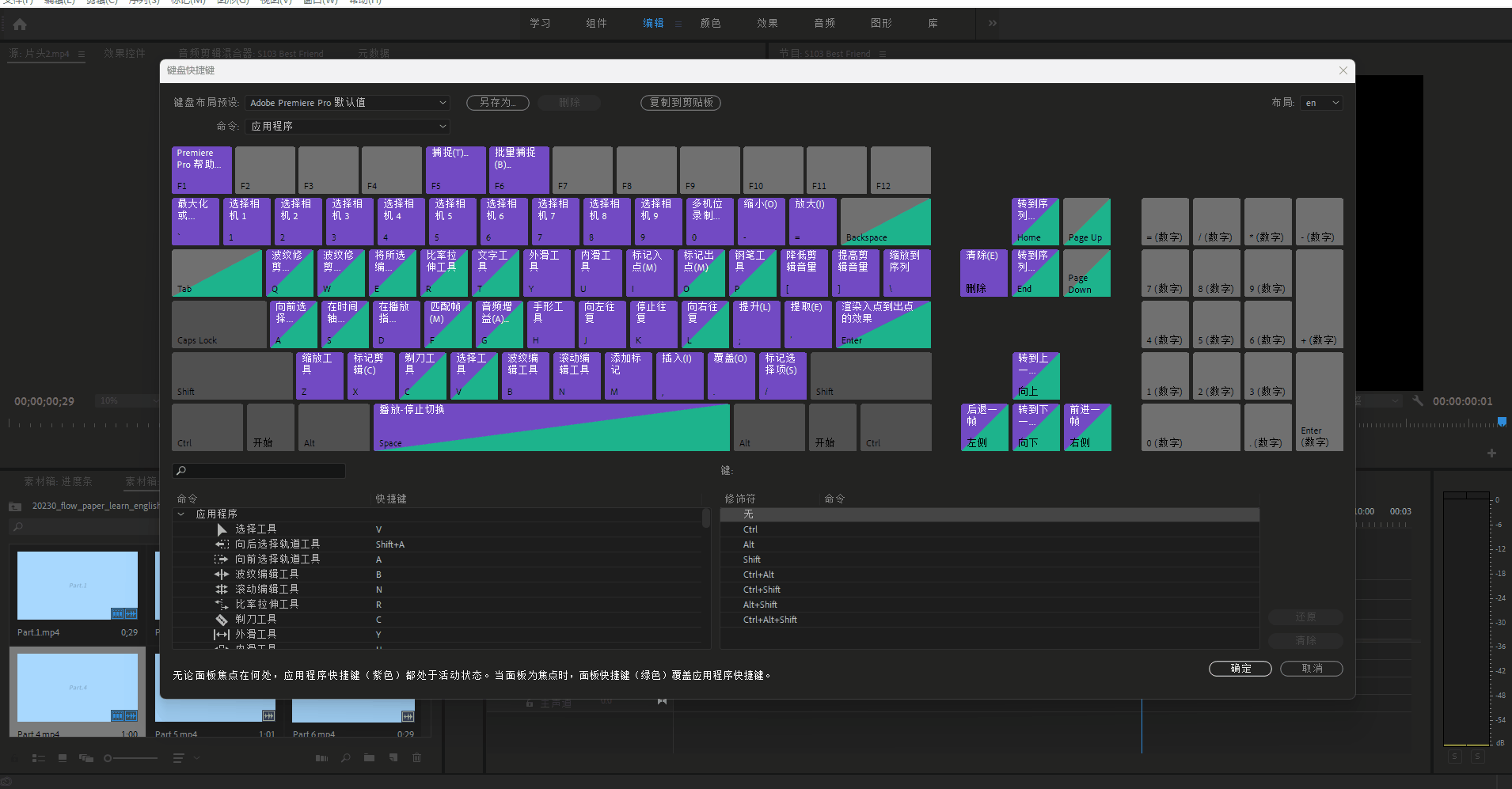Click the command list vertical scrollbar
1512x789 pixels.
coord(706,518)
